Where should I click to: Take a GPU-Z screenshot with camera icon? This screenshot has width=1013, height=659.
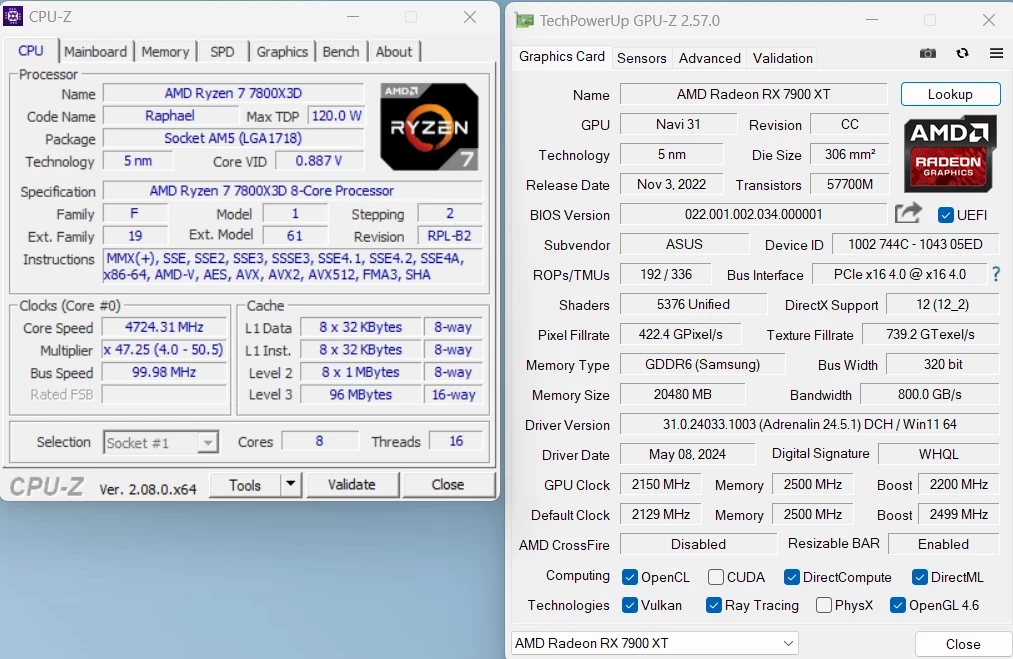click(928, 54)
